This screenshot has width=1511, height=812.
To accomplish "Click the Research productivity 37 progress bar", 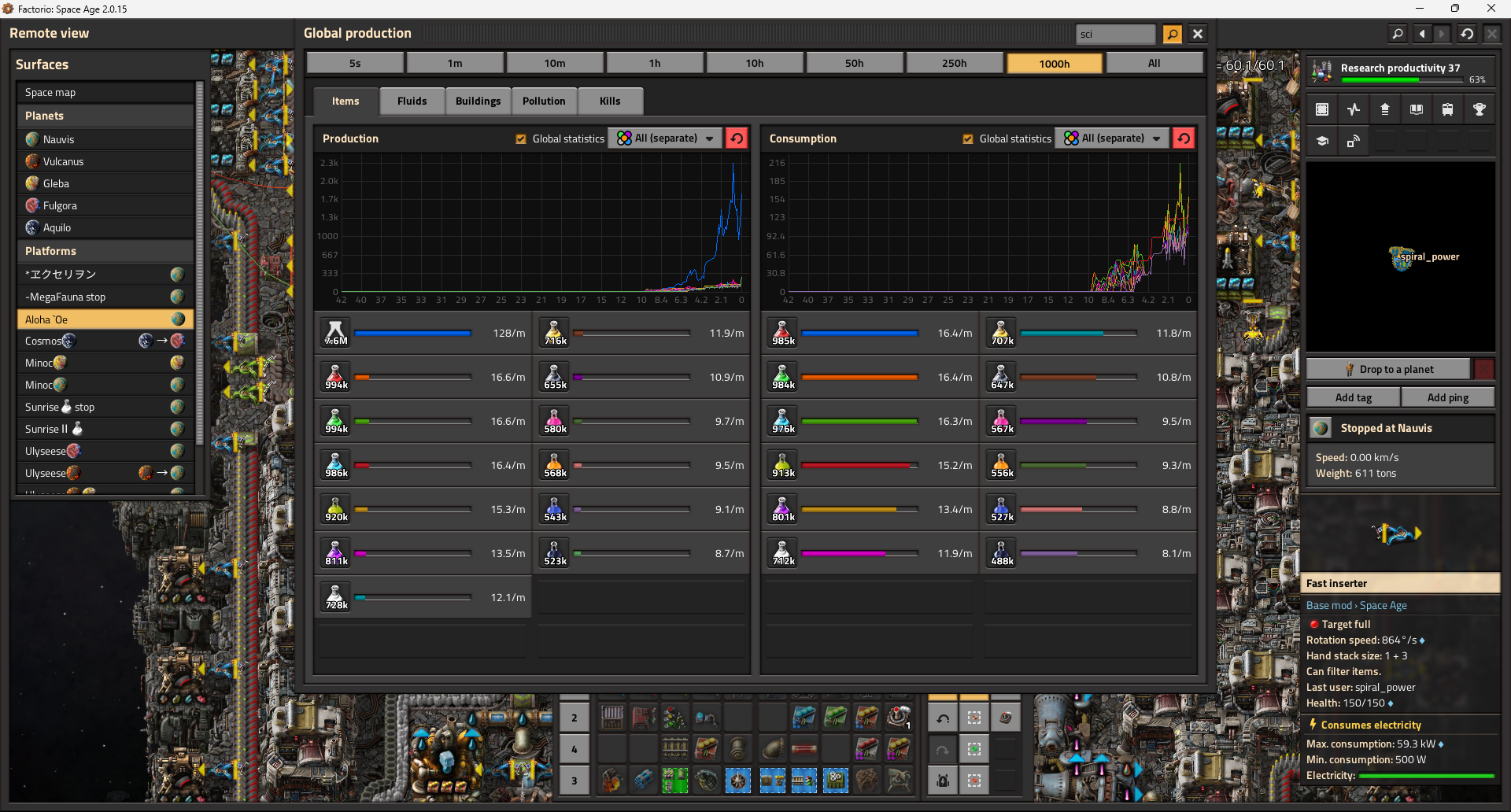I will pos(1401,79).
